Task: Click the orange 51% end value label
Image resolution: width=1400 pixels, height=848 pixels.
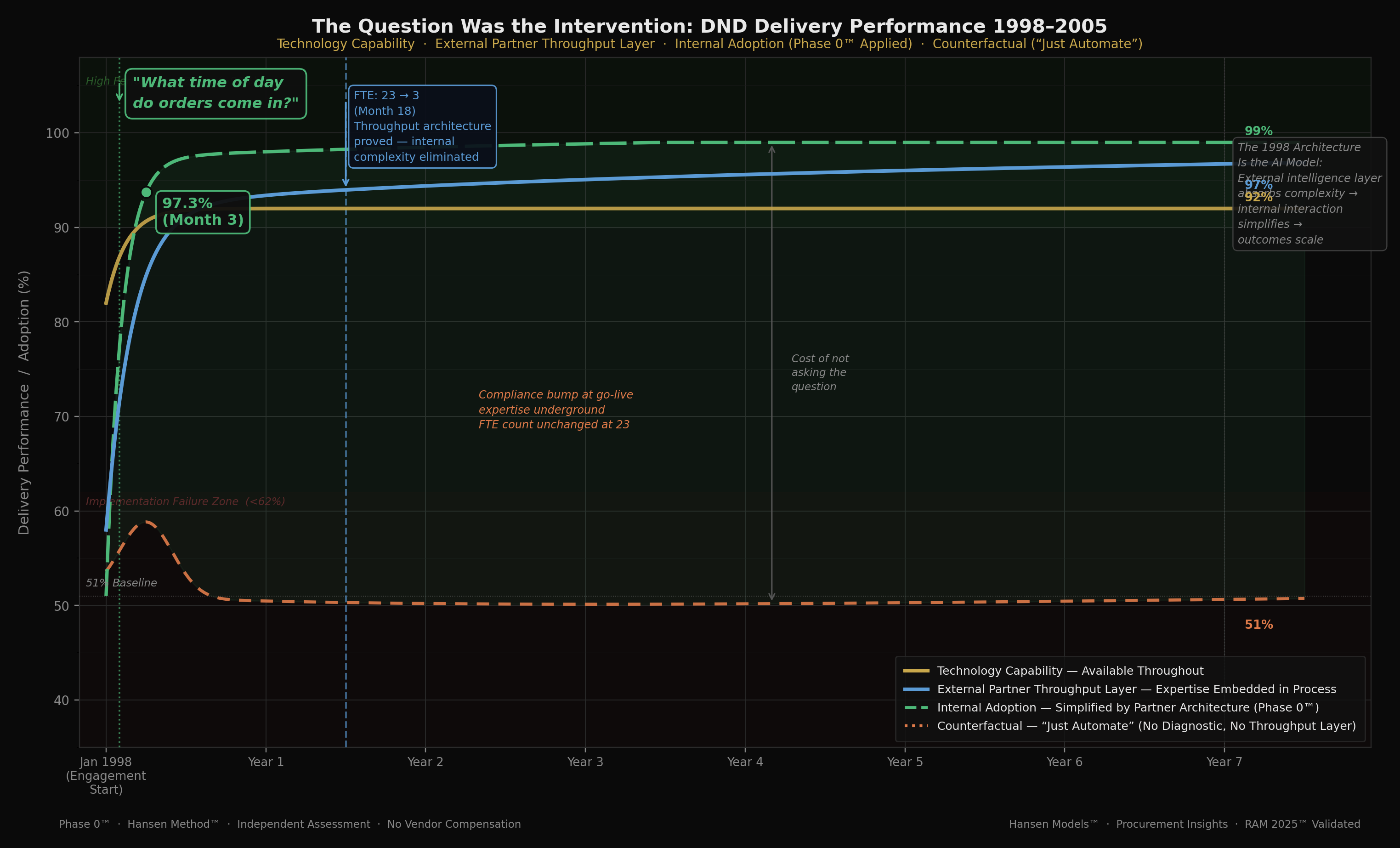Action: [x=1258, y=625]
